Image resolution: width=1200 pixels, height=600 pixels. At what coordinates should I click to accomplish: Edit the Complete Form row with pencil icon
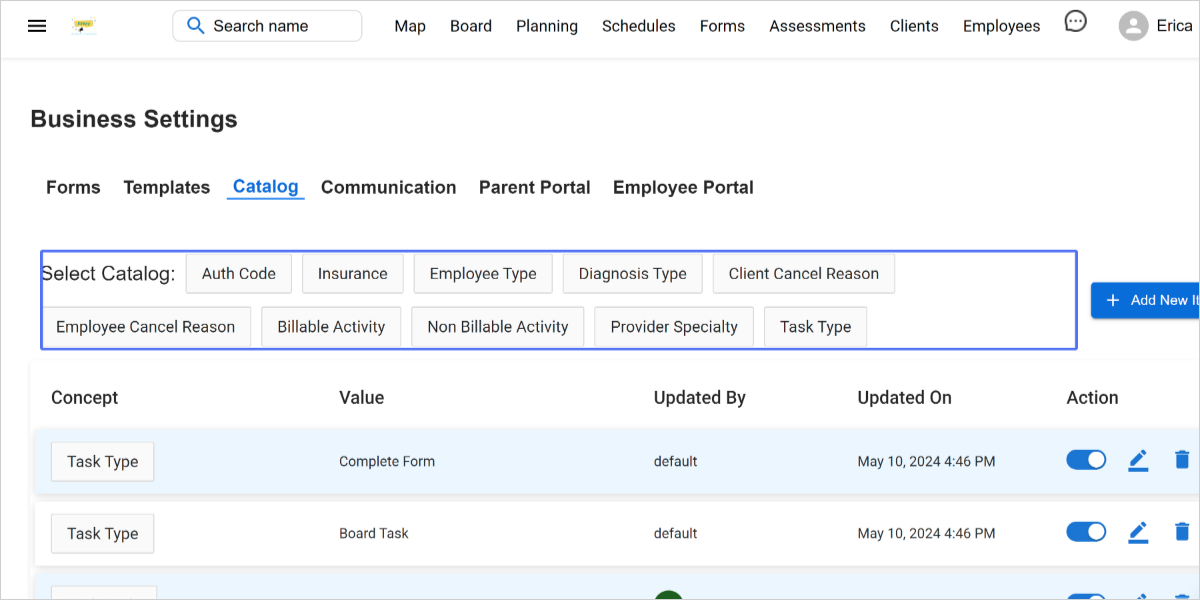[x=1138, y=461]
